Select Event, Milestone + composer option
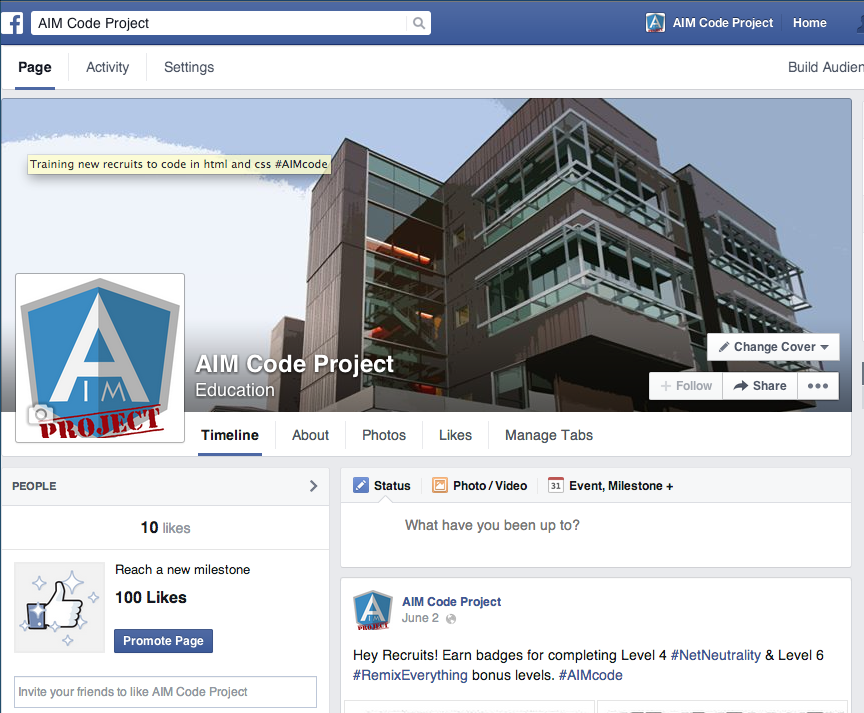 pyautogui.click(x=611, y=485)
